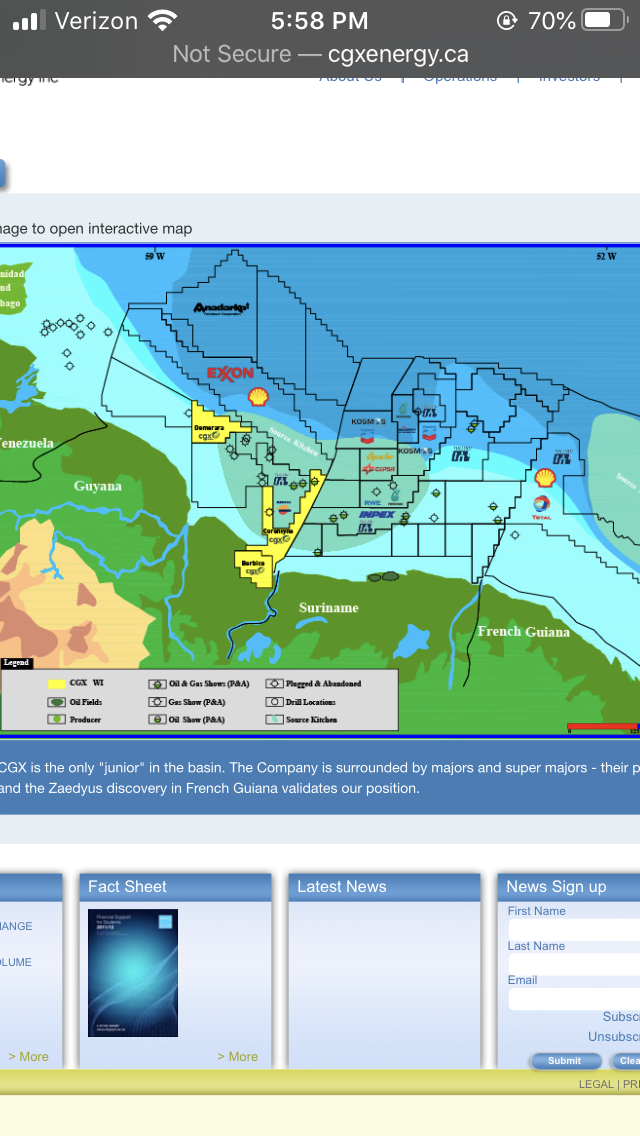The height and width of the screenshot is (1136, 640).
Task: Open the leftmost More link
Action: (x=28, y=1056)
